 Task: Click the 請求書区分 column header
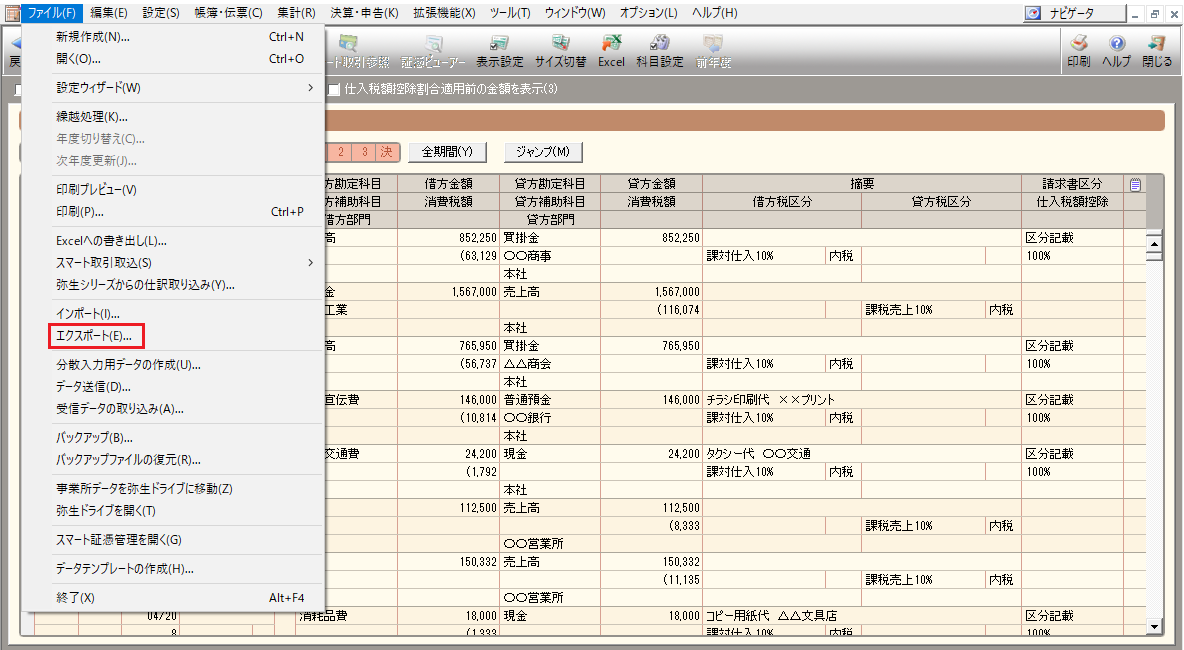1072,184
